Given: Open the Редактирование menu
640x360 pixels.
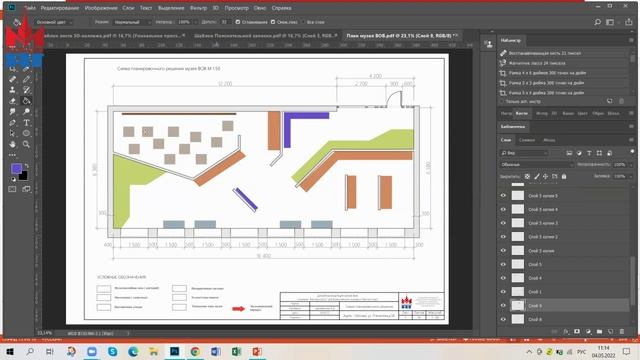Looking at the screenshot, I should pos(60,8).
